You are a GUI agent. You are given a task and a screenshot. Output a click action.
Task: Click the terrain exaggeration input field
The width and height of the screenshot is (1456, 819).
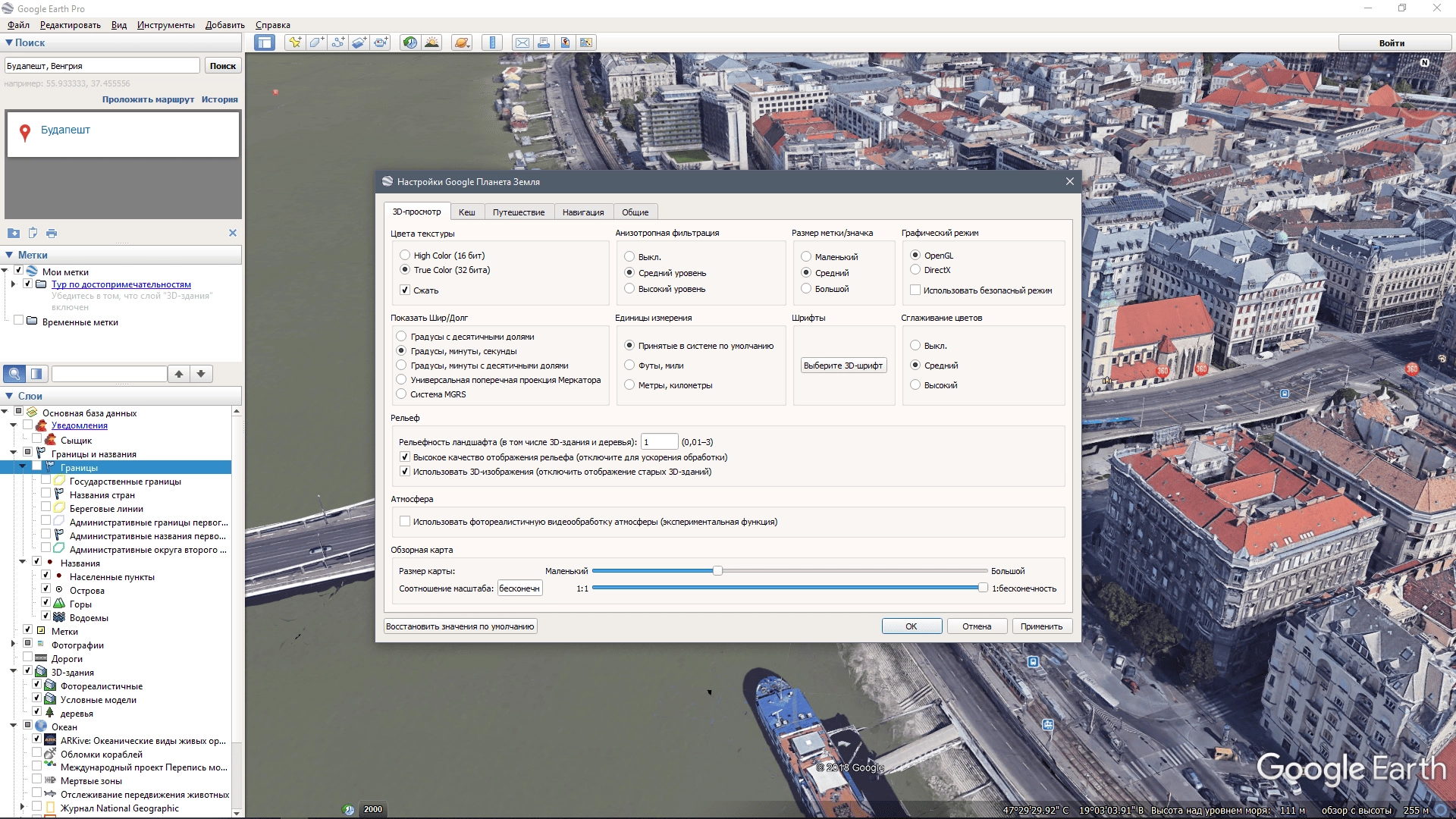click(x=659, y=442)
